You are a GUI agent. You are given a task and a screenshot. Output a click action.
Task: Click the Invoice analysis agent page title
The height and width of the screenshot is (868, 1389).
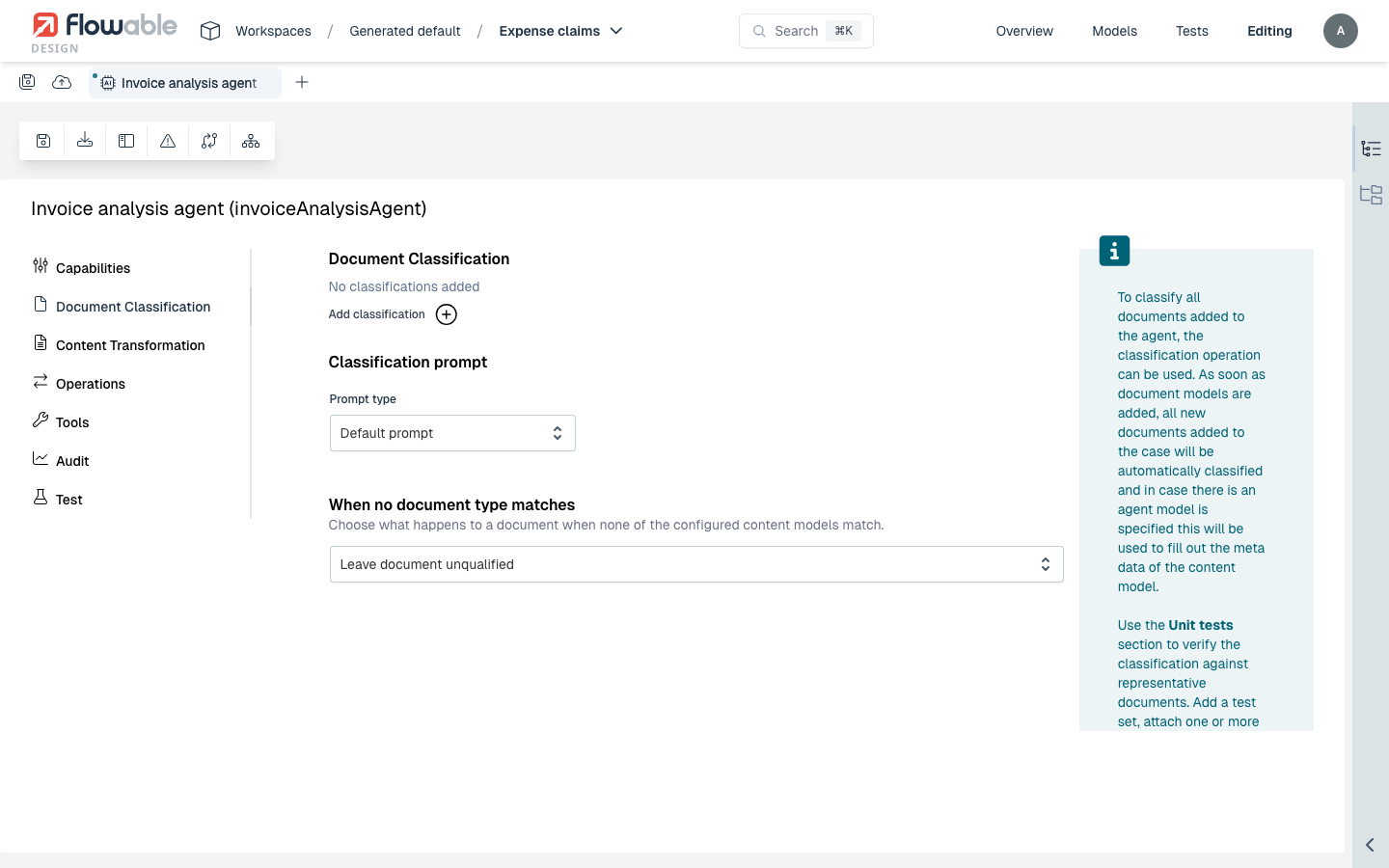[x=229, y=208]
